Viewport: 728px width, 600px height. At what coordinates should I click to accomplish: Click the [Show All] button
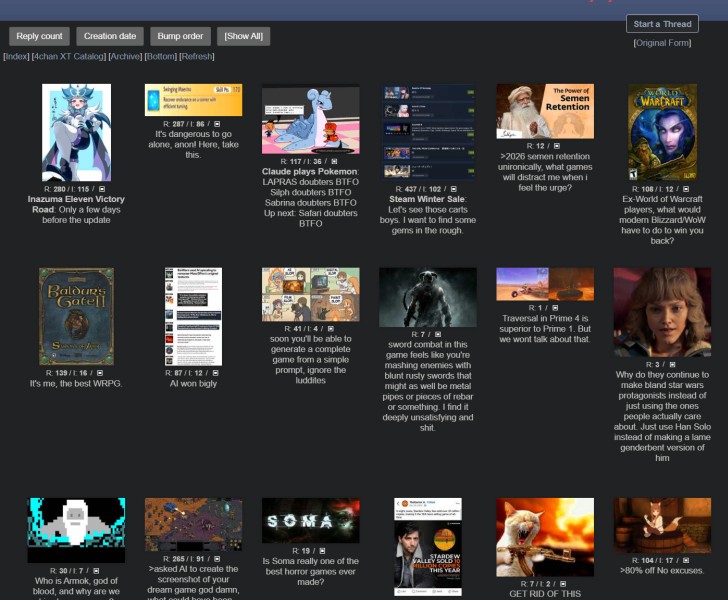(x=244, y=36)
